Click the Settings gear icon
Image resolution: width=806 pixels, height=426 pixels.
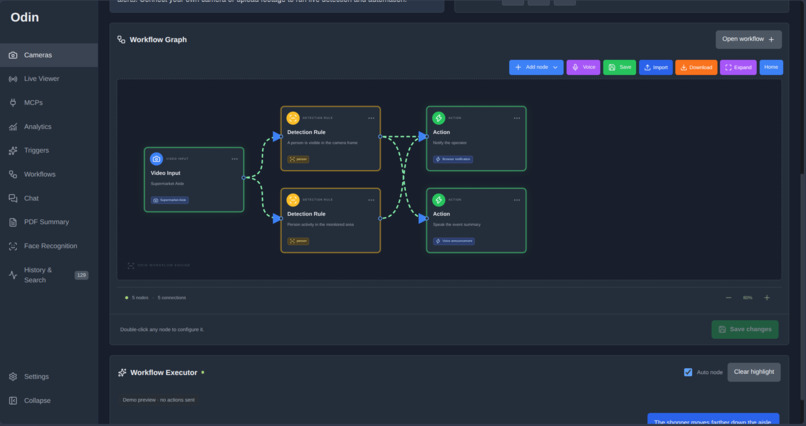coord(13,377)
